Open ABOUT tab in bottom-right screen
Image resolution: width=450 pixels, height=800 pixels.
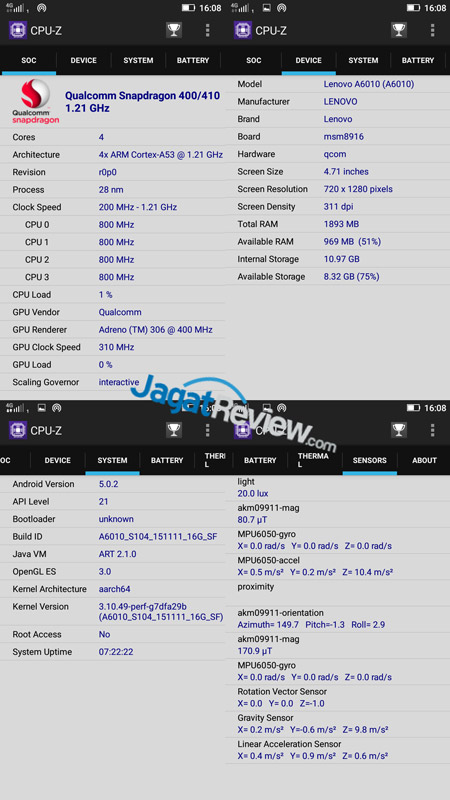424,460
